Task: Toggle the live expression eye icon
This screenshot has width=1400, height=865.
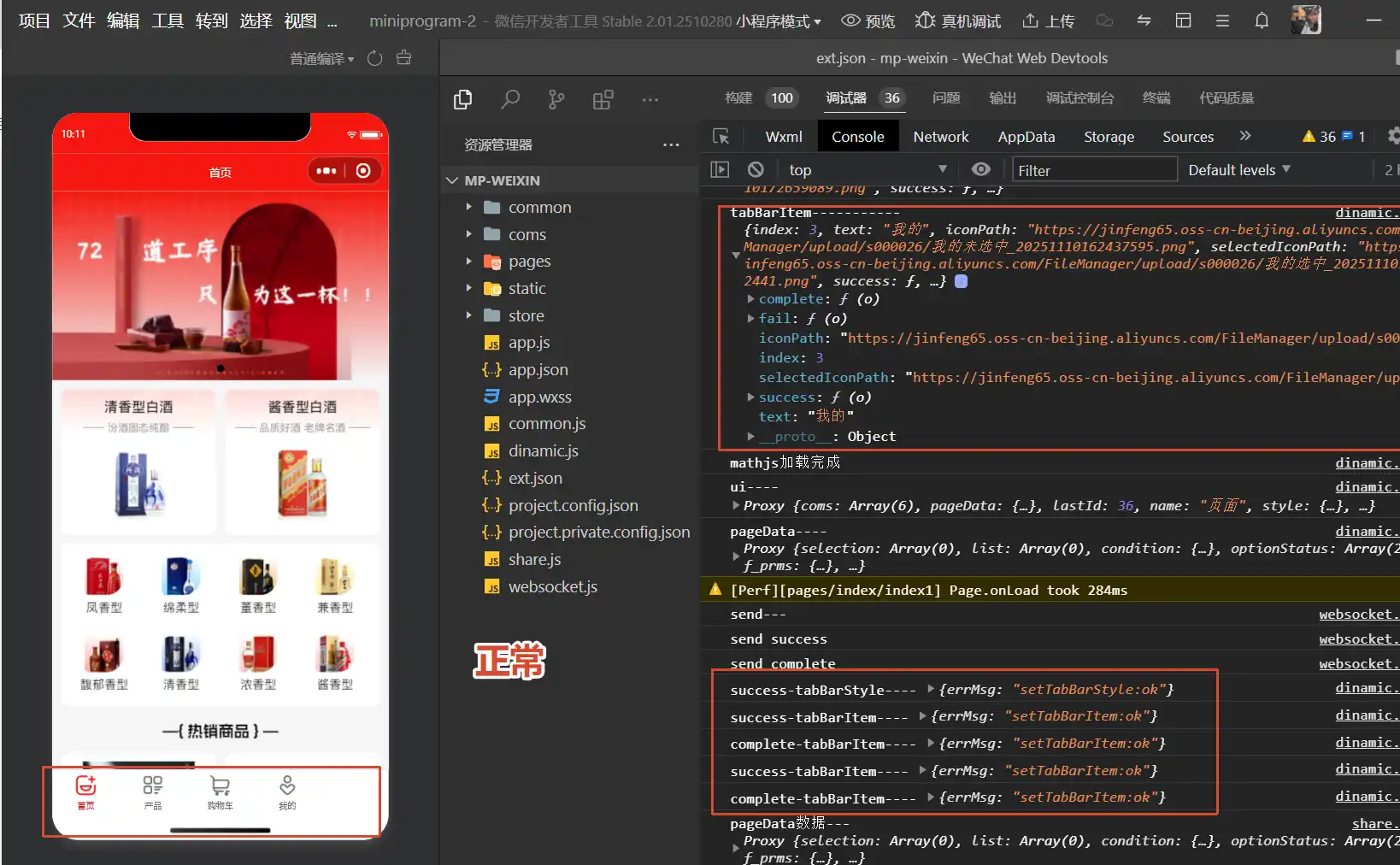Action: pyautogui.click(x=980, y=170)
